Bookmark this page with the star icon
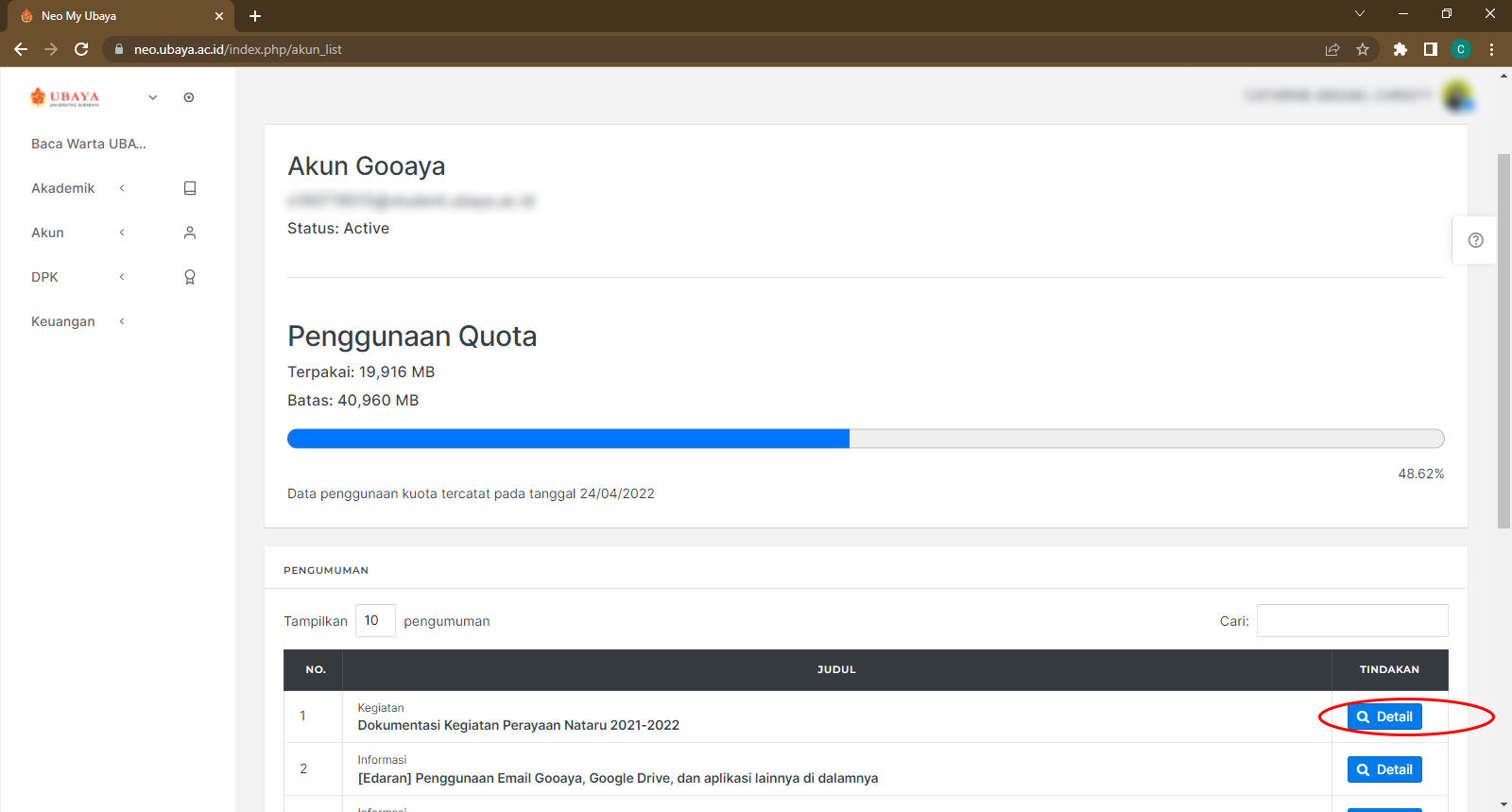Screen dimensions: 1512x812 (1363, 49)
